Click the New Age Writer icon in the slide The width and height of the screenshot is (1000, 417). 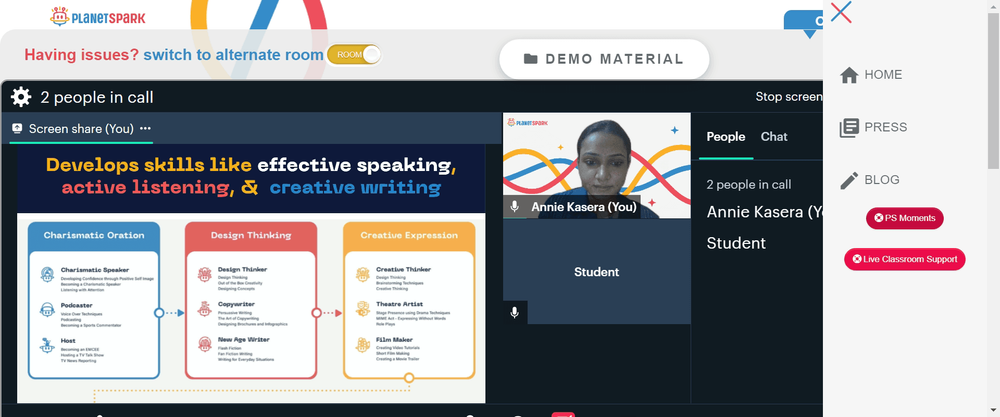[204, 344]
